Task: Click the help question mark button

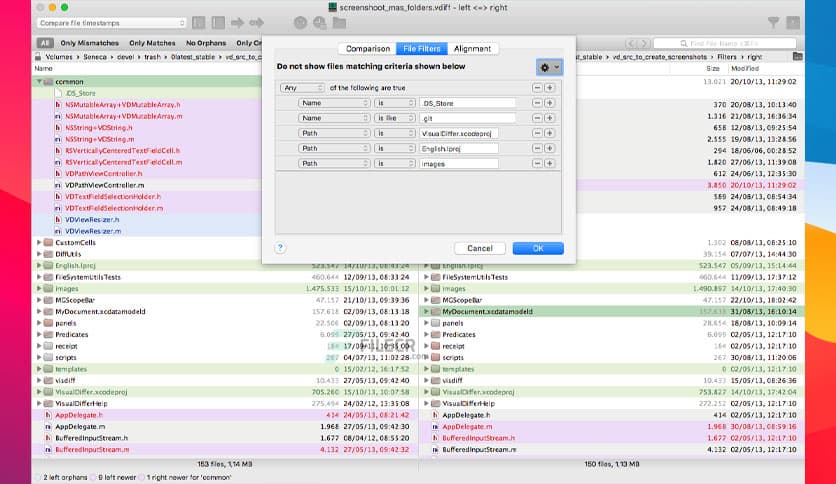Action: [280, 248]
